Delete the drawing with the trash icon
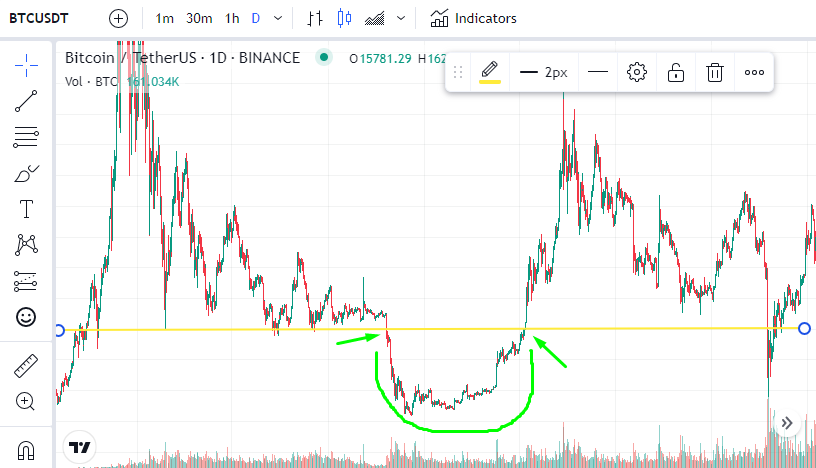This screenshot has width=816, height=468. tap(715, 72)
